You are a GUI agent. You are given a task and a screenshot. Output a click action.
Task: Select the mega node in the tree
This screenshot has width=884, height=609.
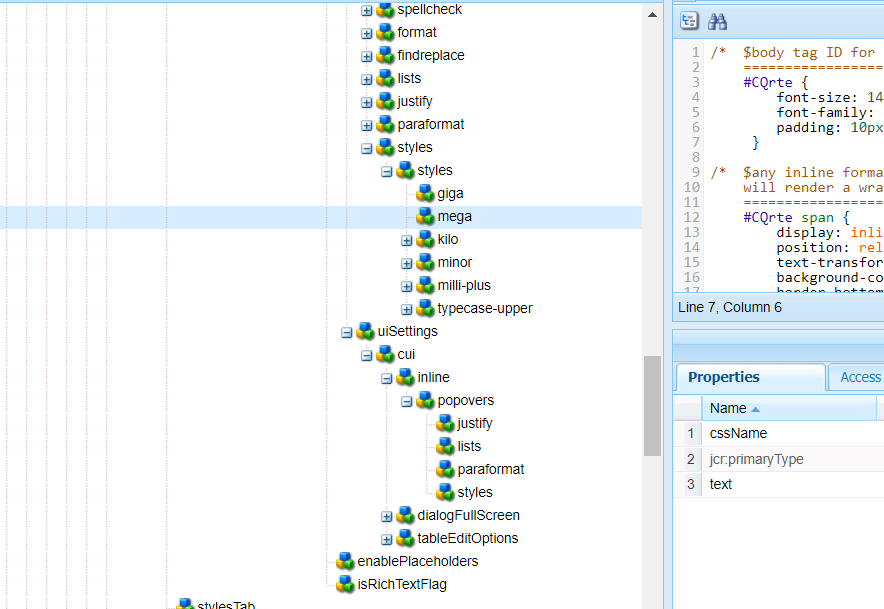[454, 216]
